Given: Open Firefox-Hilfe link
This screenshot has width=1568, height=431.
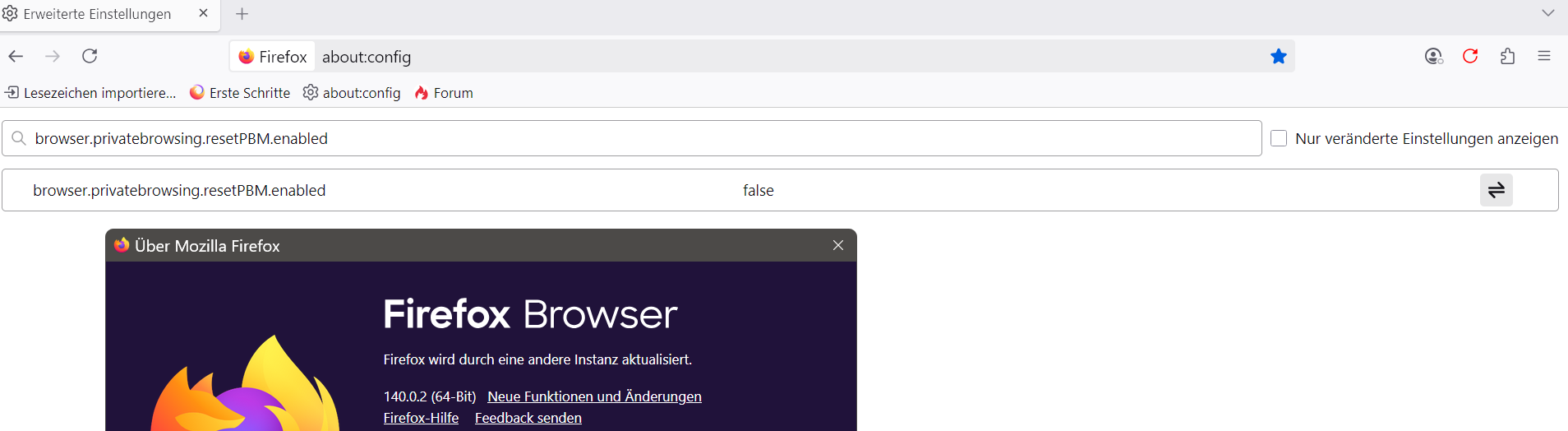Looking at the screenshot, I should [x=421, y=418].
